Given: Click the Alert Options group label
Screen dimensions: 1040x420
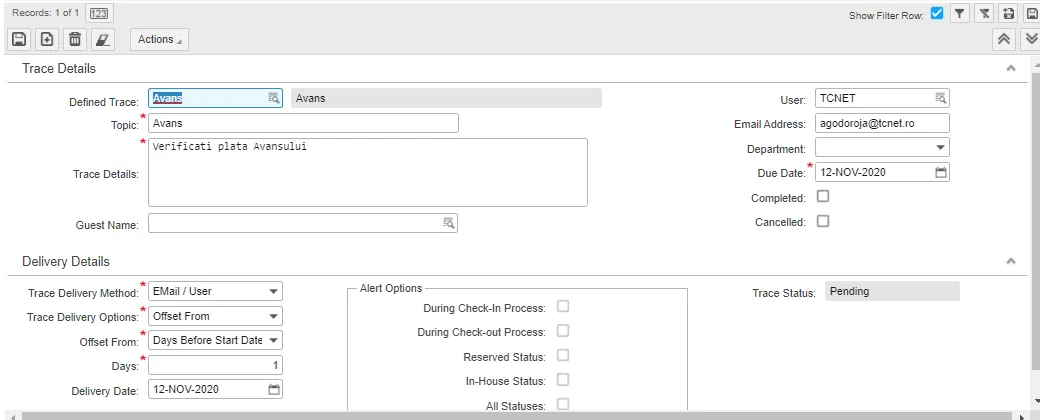Looking at the screenshot, I should click(x=391, y=289).
